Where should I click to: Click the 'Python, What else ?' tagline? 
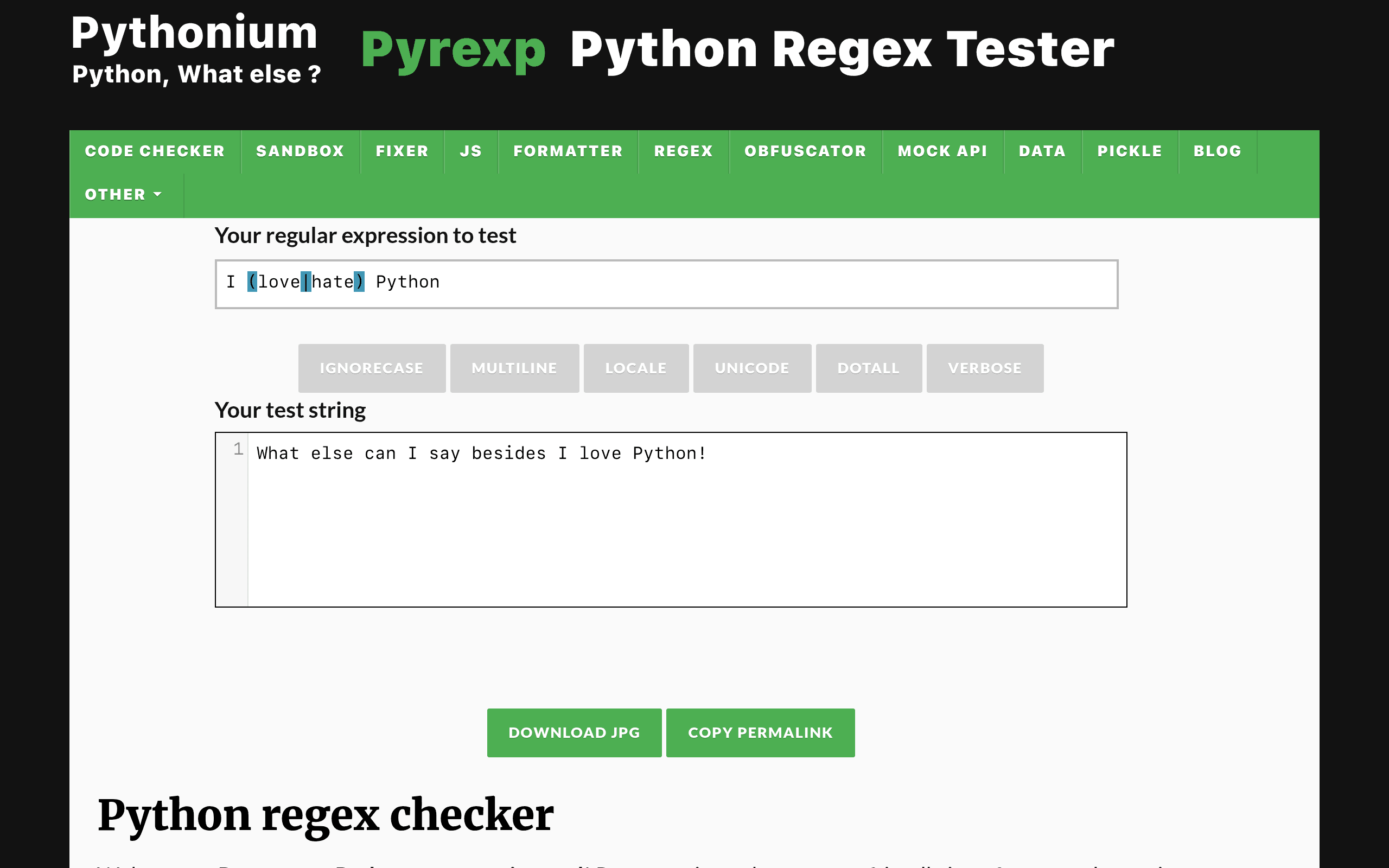click(x=196, y=75)
